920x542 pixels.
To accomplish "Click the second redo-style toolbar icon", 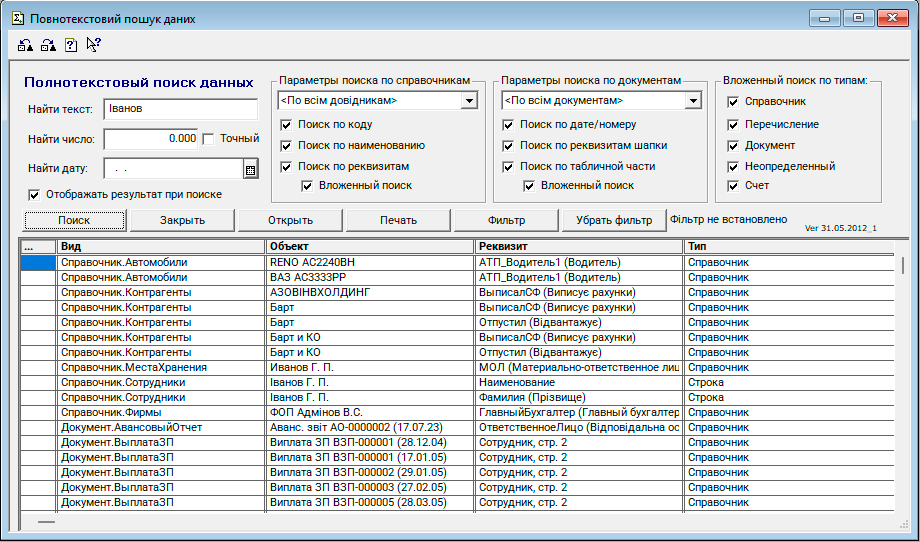I will coord(48,44).
